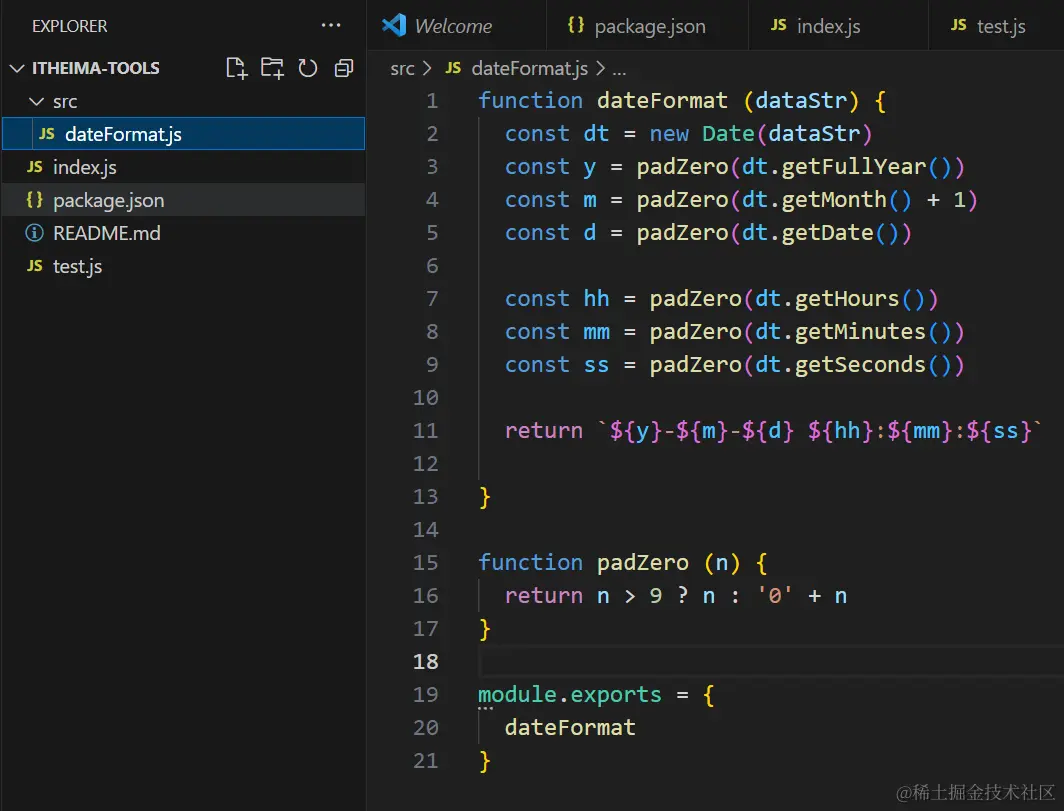Switch to the package.json editor tab
Screen dimensions: 1064x811
pyautogui.click(x=647, y=26)
